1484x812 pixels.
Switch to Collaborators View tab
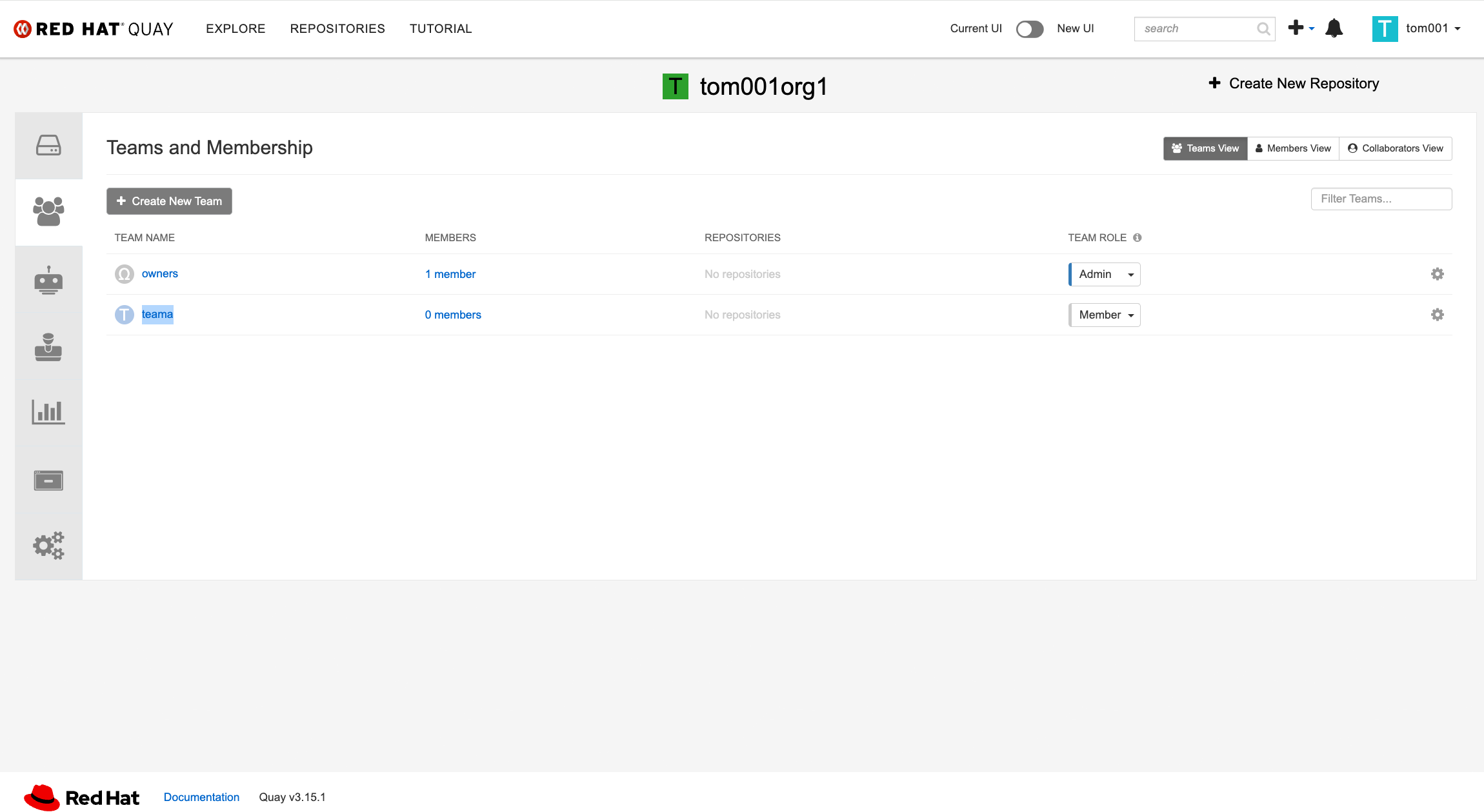pyautogui.click(x=1396, y=148)
